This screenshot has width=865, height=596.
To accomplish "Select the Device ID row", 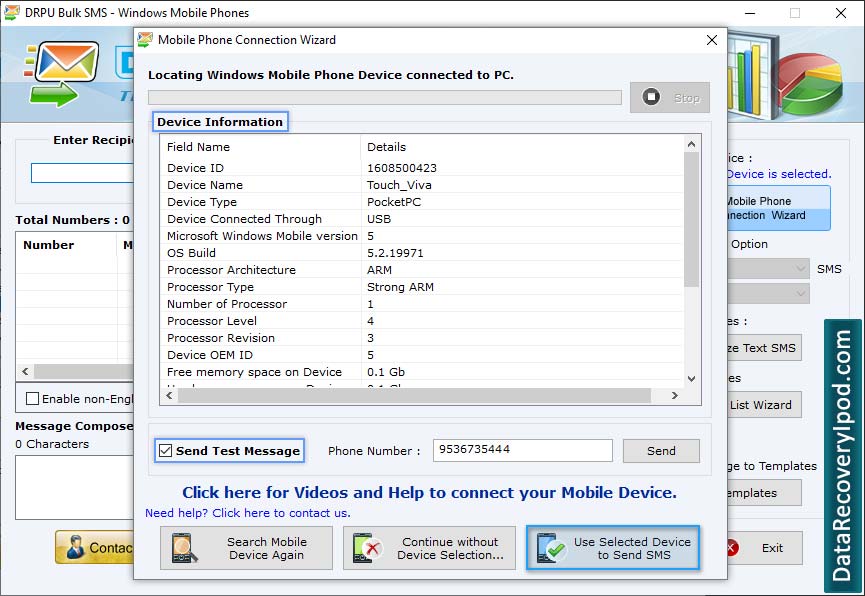I will 422,168.
